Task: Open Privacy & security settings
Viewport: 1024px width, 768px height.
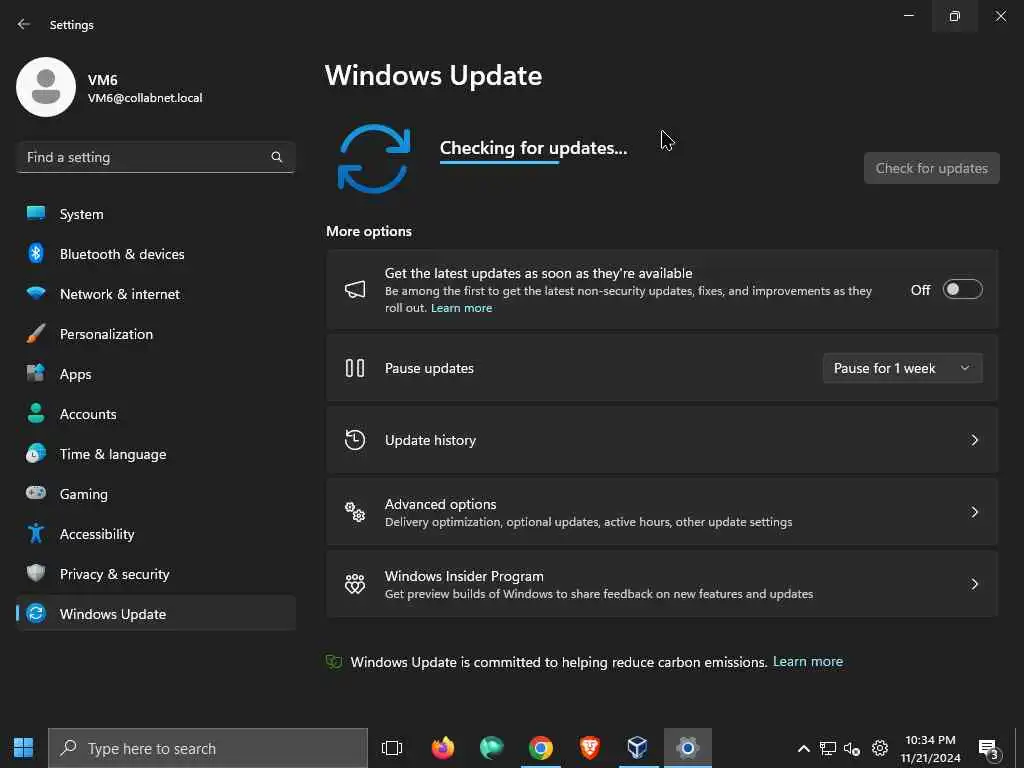Action: pos(156,574)
